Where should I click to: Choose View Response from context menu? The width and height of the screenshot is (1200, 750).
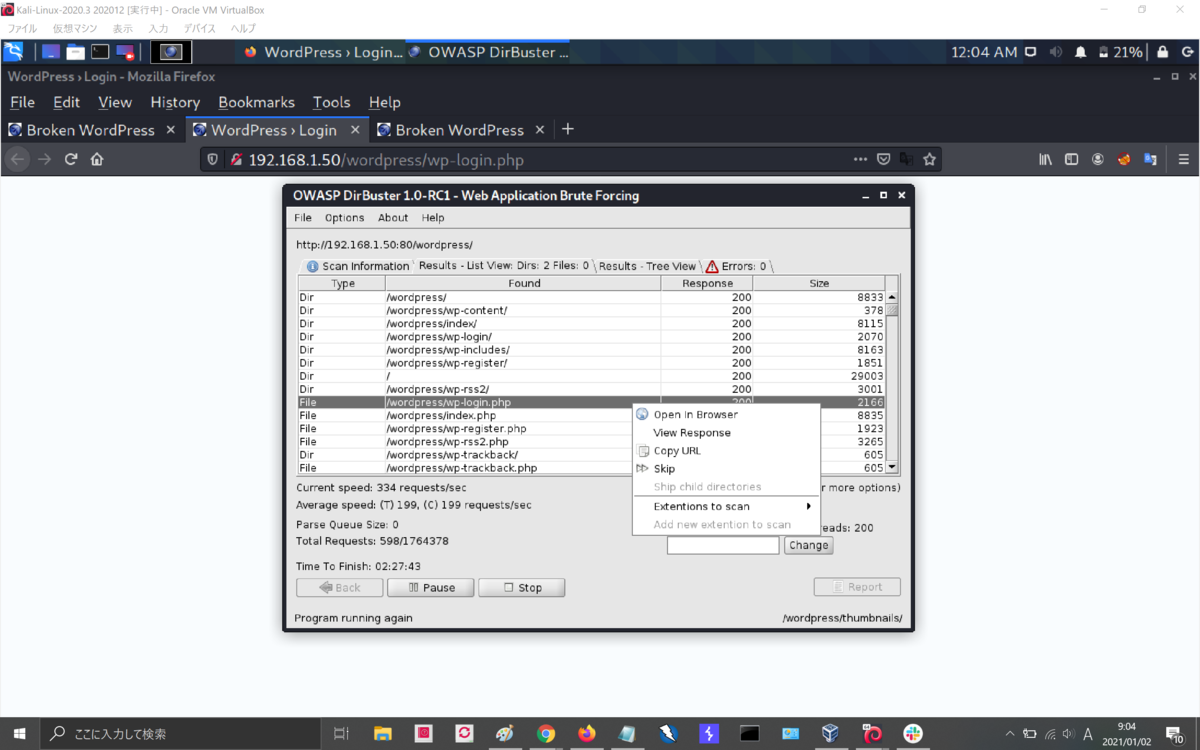[726, 433]
